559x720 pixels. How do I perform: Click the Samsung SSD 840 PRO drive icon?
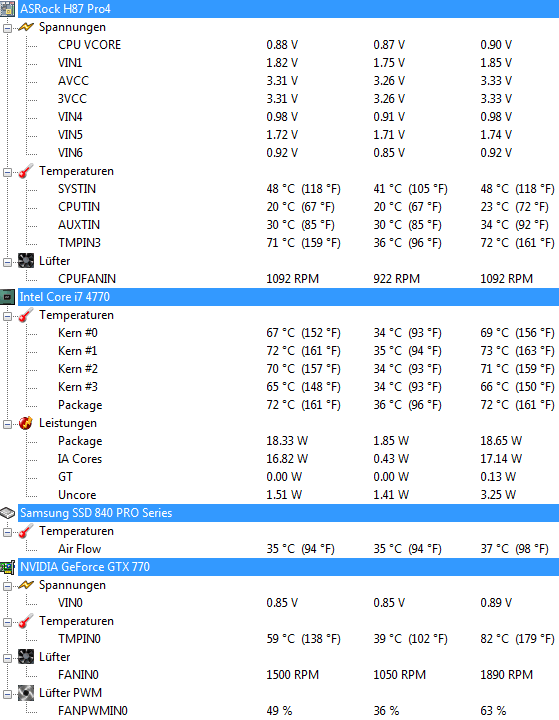7,513
